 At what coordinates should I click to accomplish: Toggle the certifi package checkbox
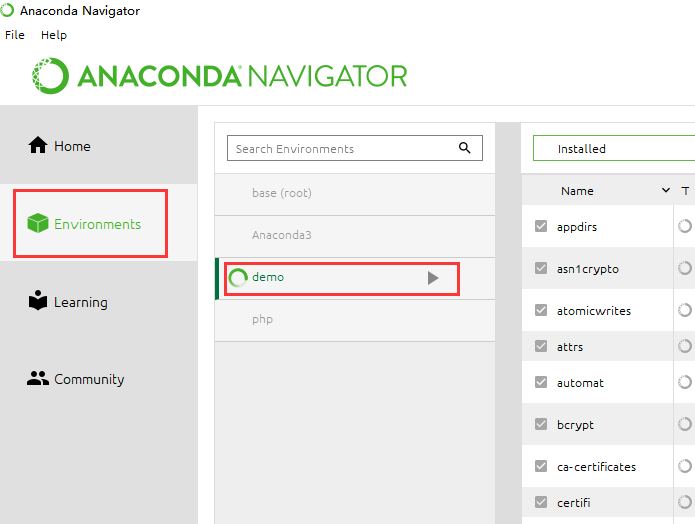coord(541,502)
